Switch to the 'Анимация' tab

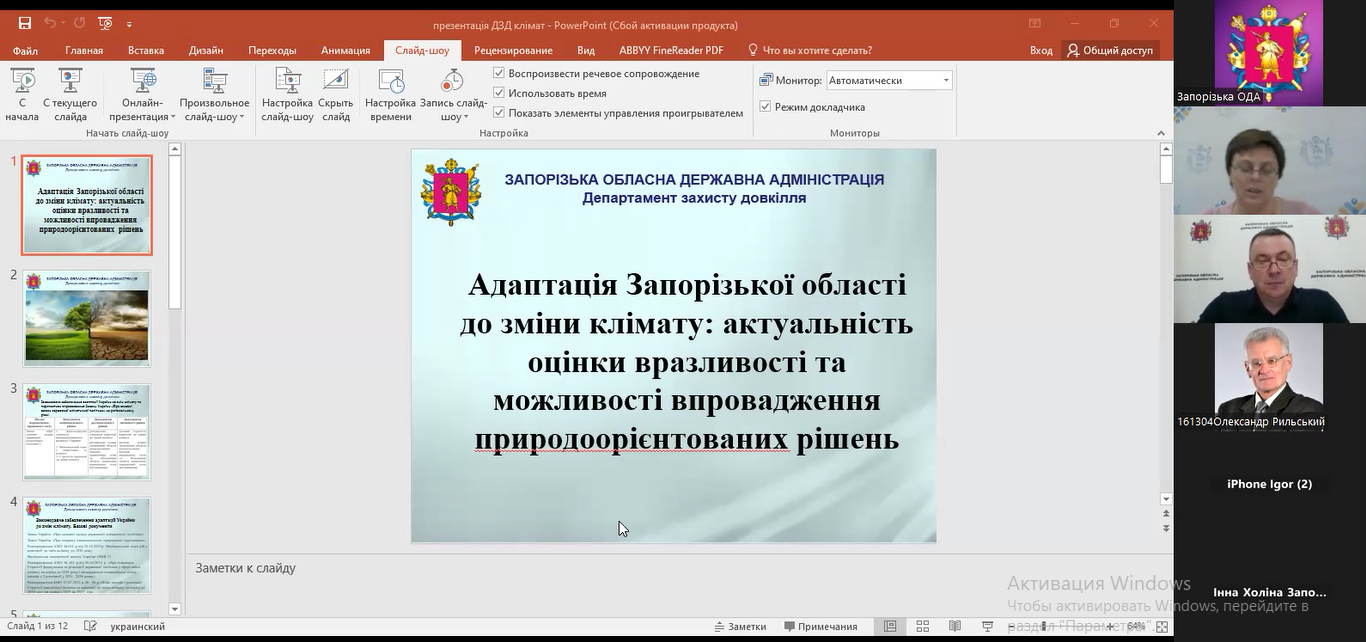tap(346, 51)
